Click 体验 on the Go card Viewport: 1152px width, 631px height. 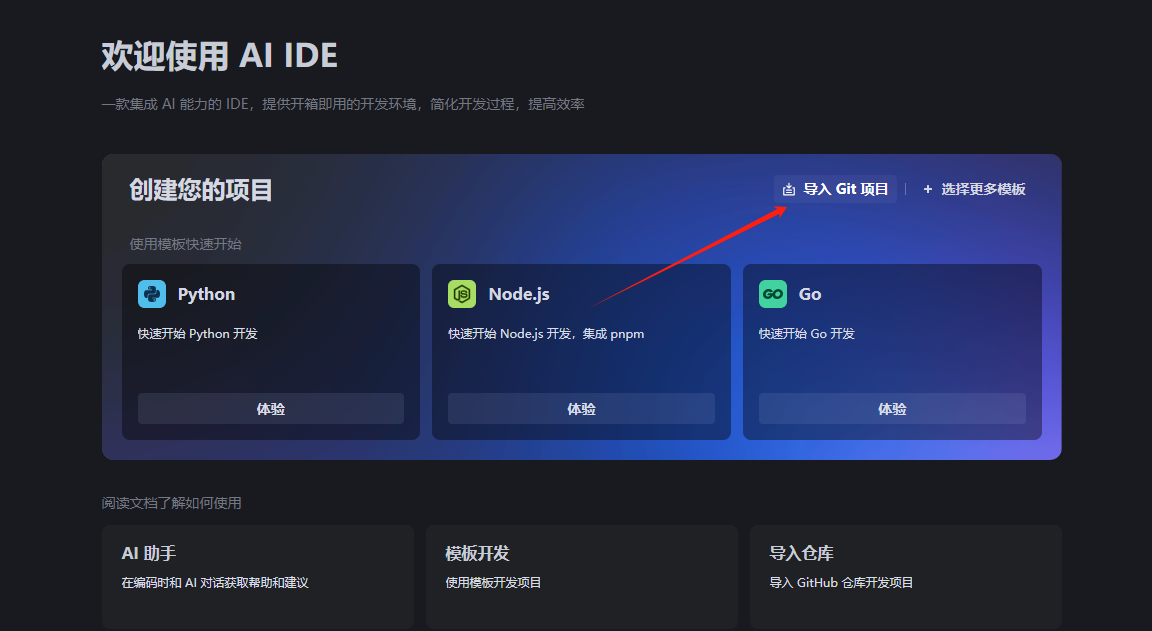point(892,408)
